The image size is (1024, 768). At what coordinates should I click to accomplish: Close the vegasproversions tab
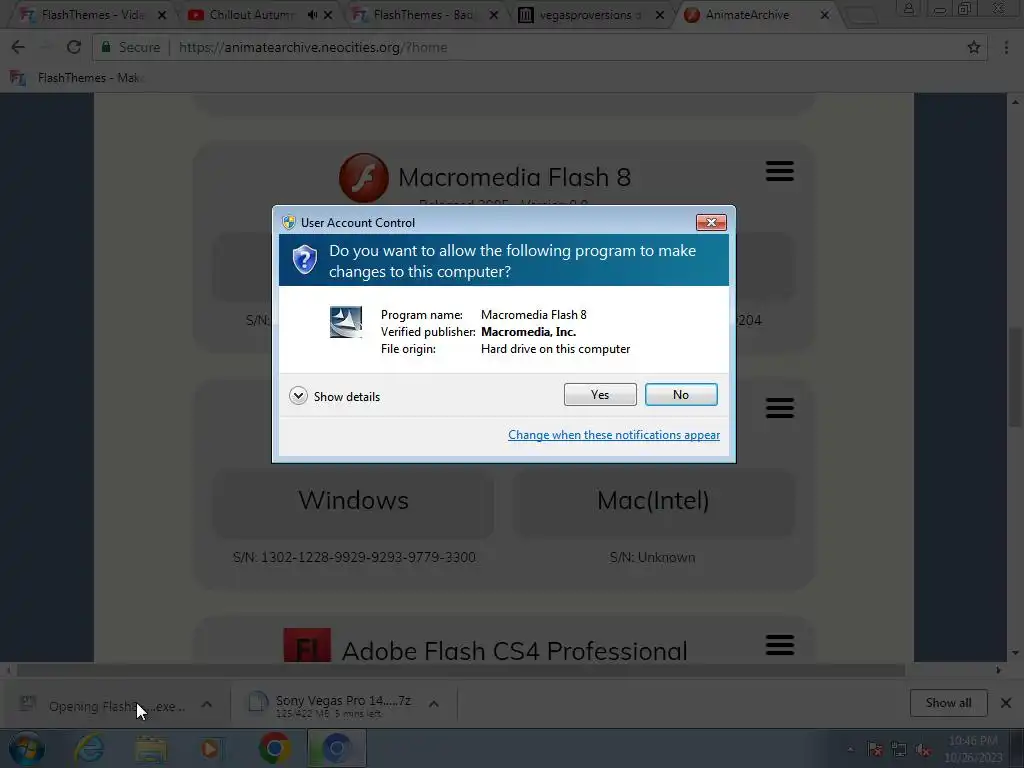[660, 14]
